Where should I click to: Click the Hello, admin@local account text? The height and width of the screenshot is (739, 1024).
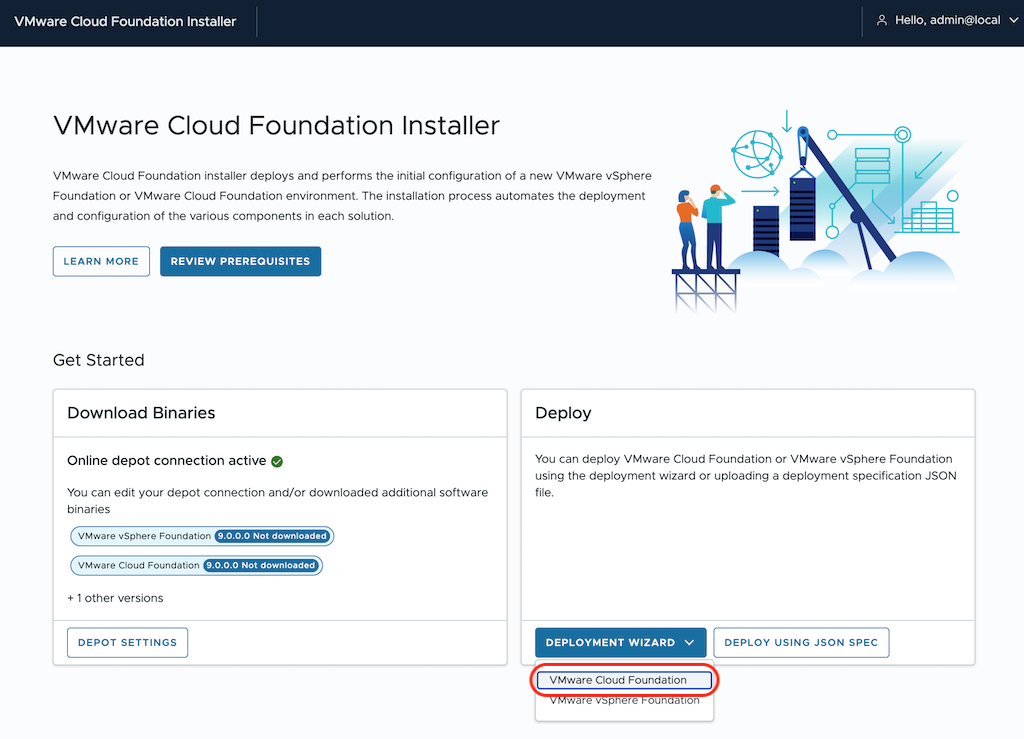pyautogui.click(x=947, y=20)
